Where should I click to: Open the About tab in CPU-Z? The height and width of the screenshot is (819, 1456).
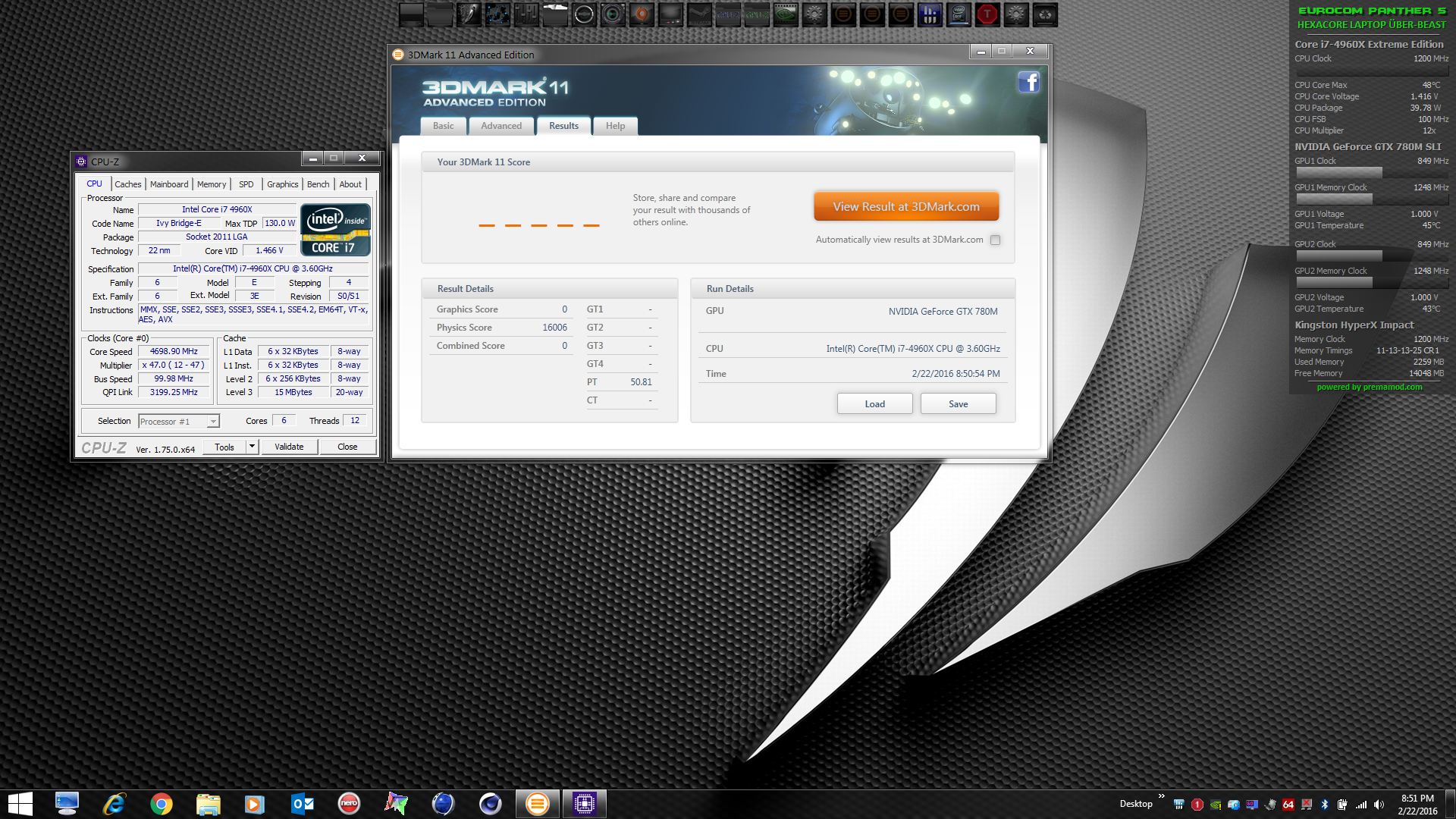coord(350,184)
